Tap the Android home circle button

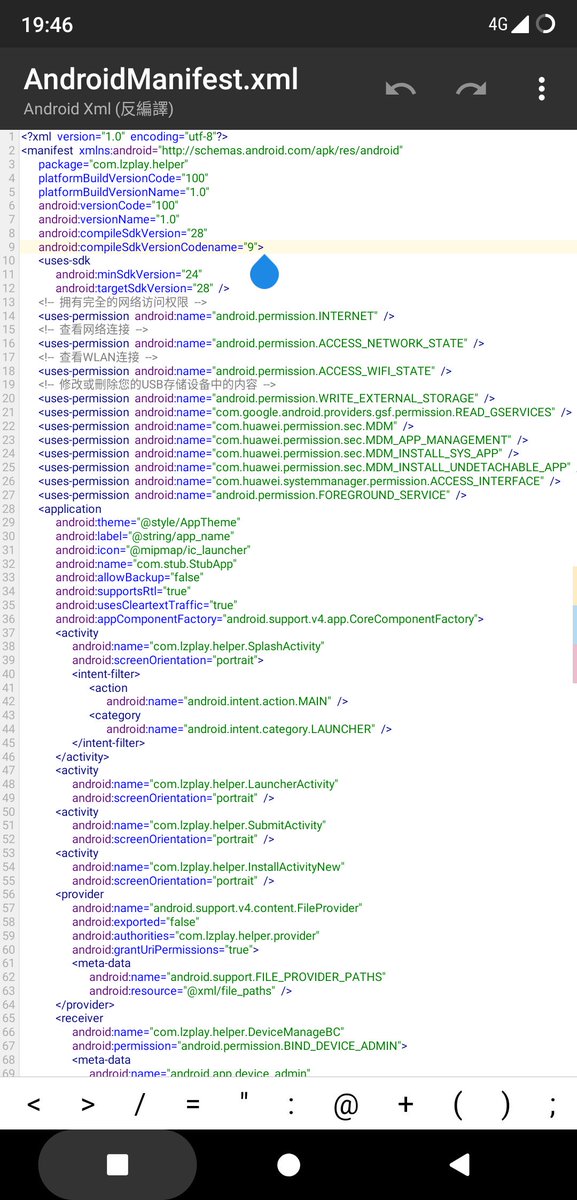coord(288,1164)
